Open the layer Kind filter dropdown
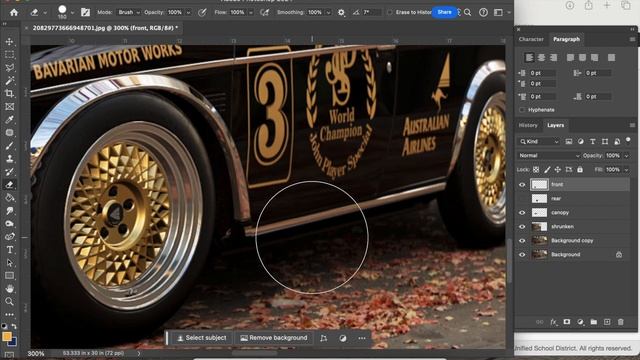The image size is (640, 360). tap(539, 142)
